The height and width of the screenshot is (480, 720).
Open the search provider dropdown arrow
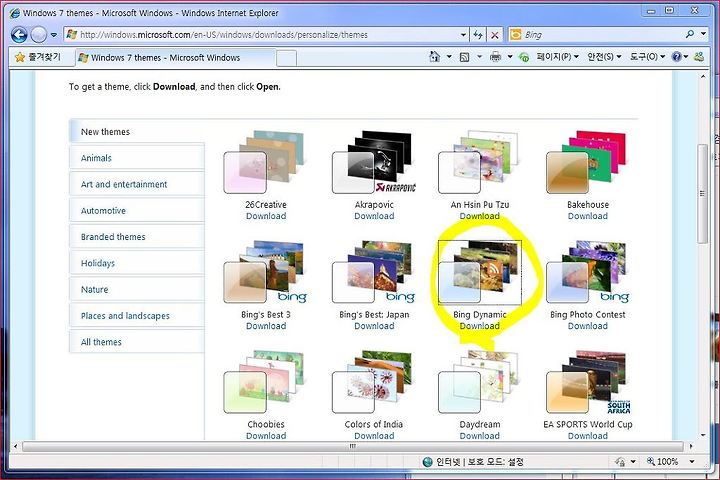[703, 34]
